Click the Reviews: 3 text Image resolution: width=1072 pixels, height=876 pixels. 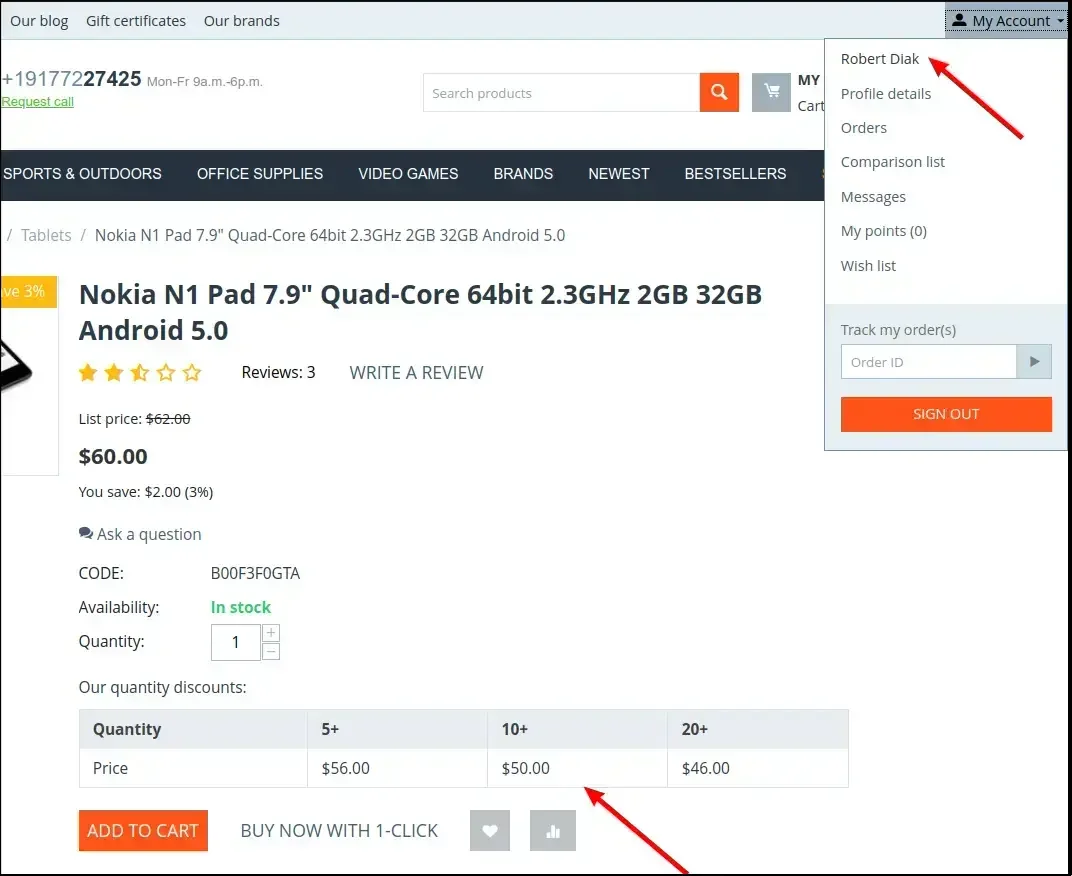pos(278,373)
